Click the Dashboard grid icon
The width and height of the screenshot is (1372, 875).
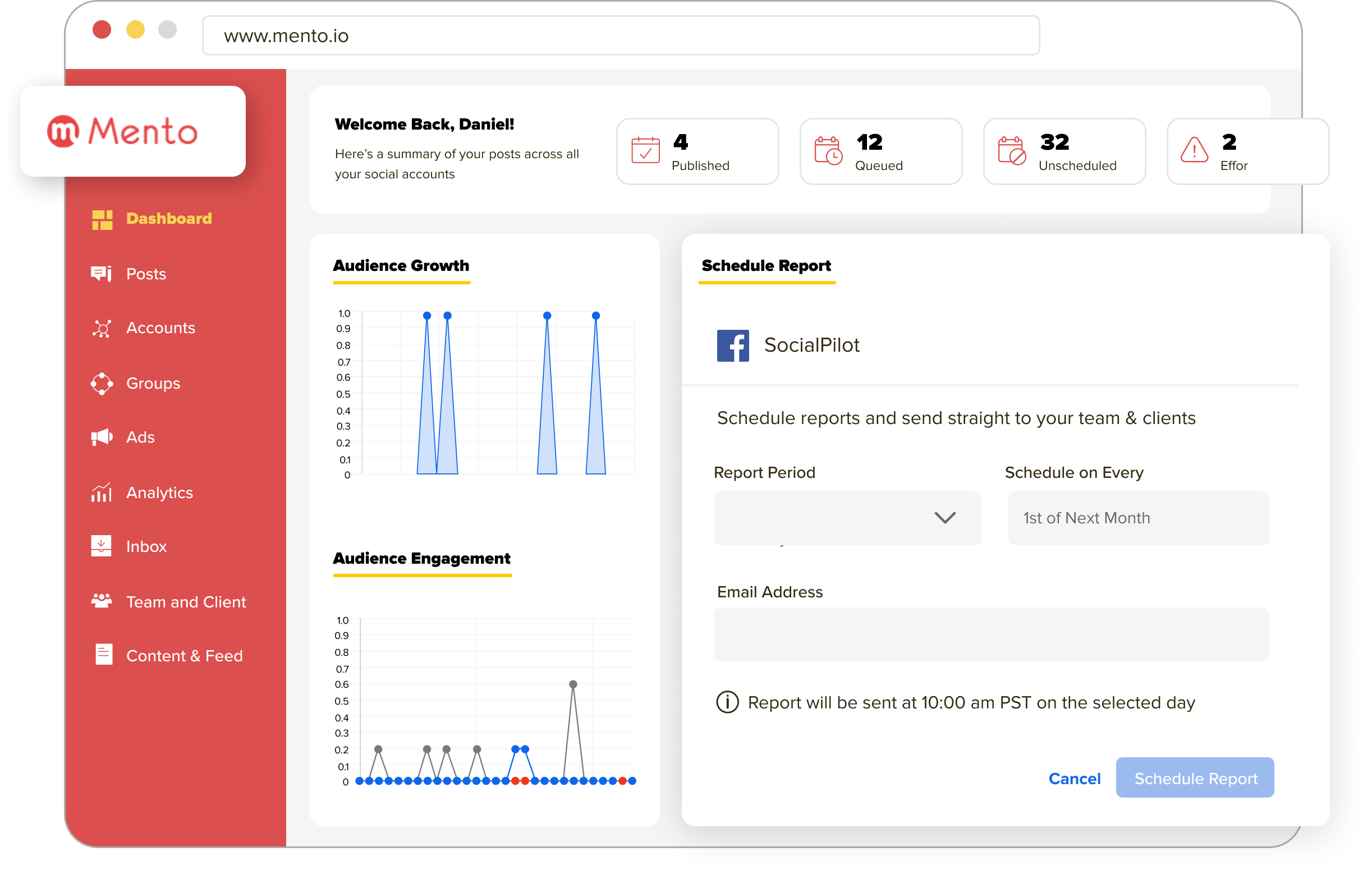[103, 219]
